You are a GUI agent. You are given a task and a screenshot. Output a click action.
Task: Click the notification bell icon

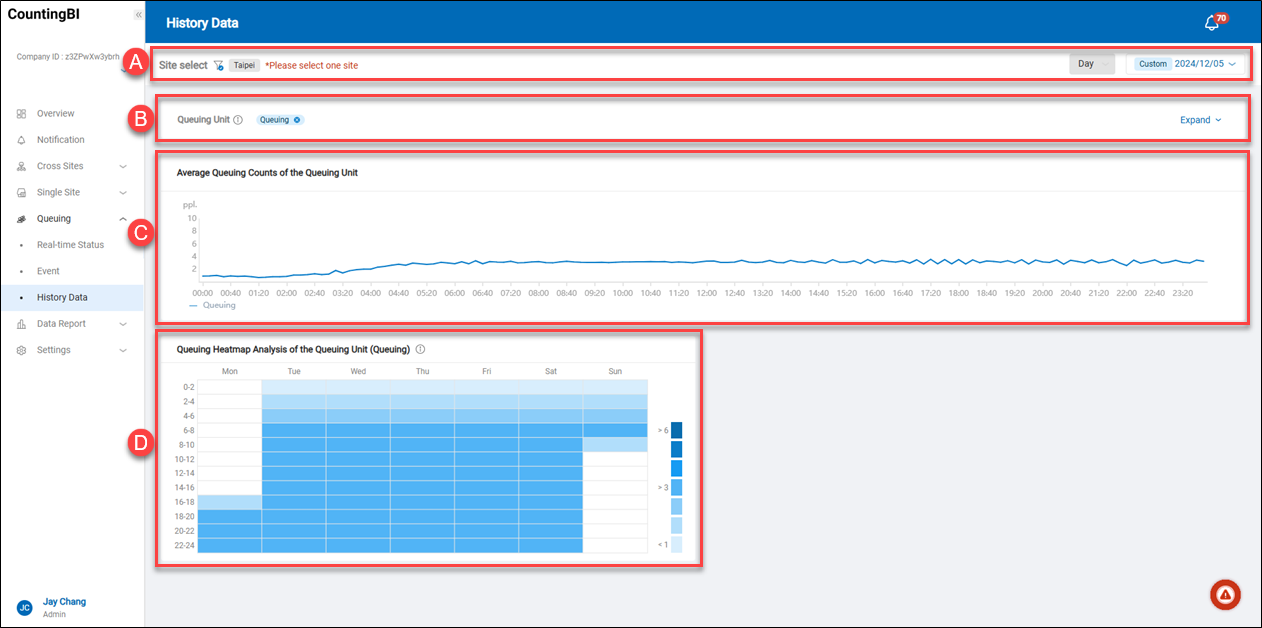coord(1212,23)
